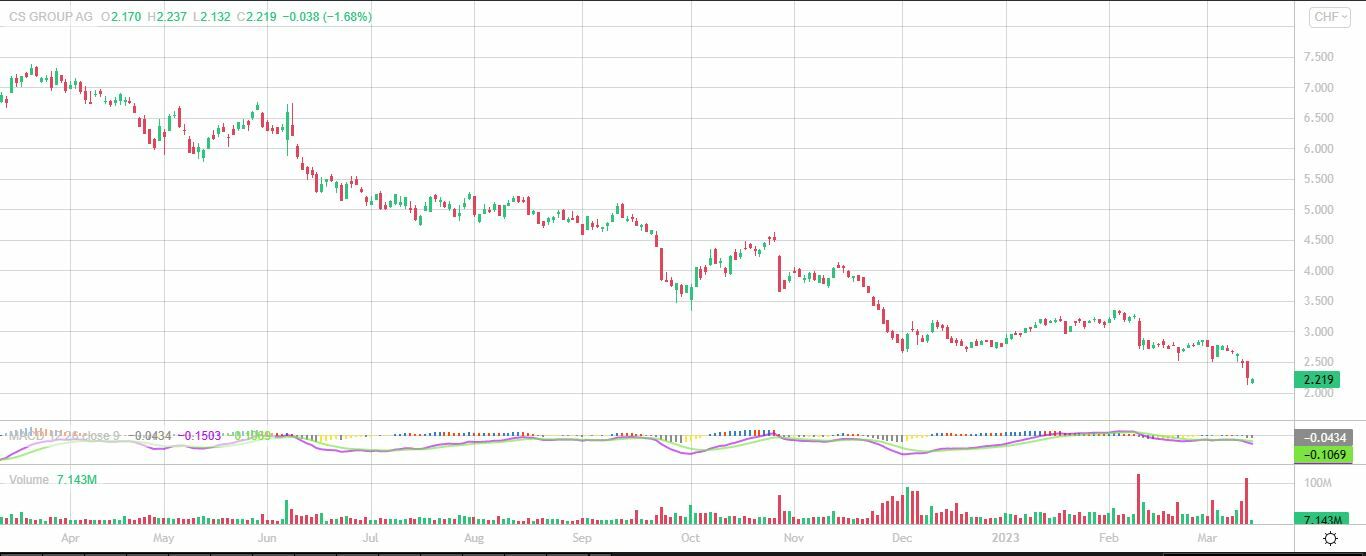Click the Volume indicator label
This screenshot has width=1366, height=556.
tap(29, 480)
